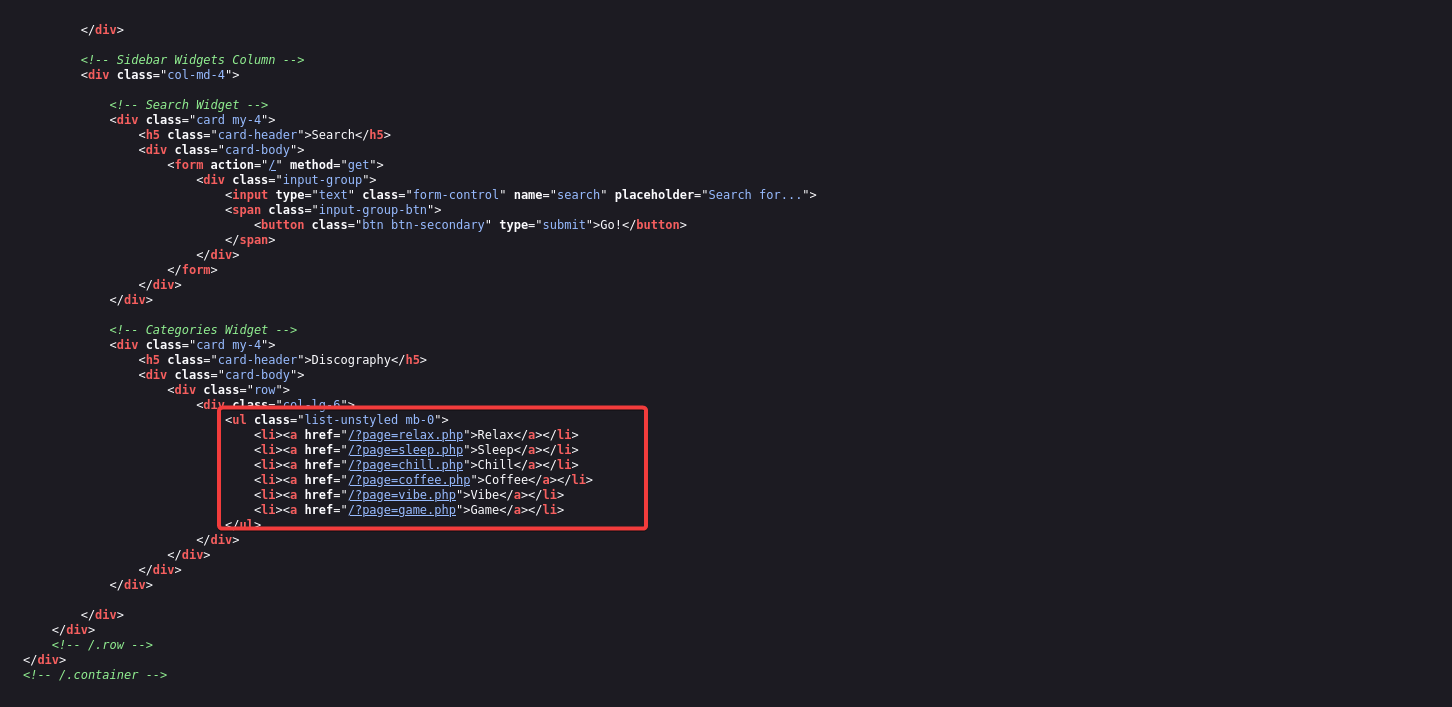This screenshot has height=707, width=1452.
Task: Click the "/.row" comment text
Action: [x=102, y=645]
